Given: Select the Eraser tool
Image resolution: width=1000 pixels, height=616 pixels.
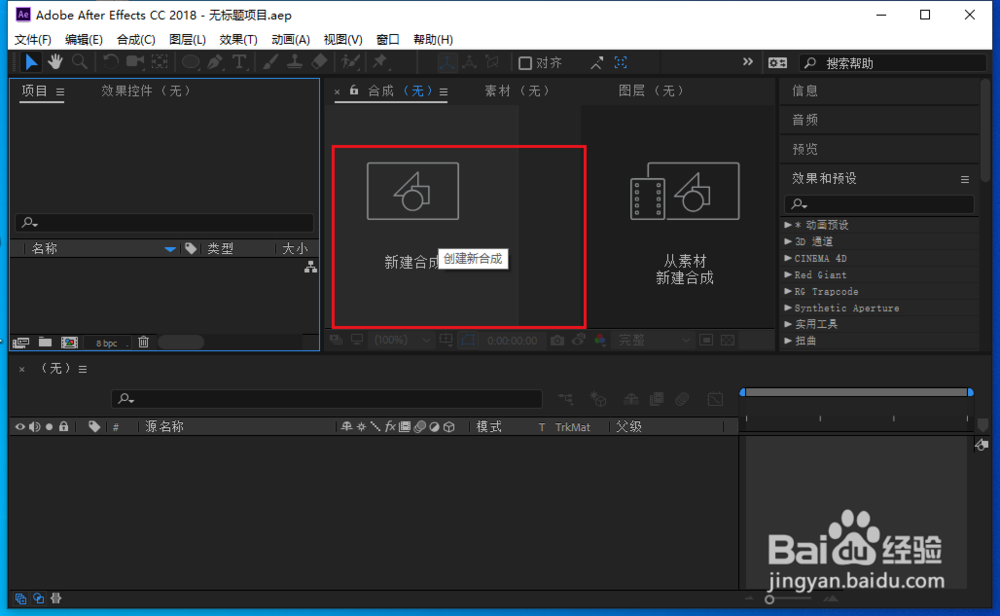Looking at the screenshot, I should tap(320, 62).
